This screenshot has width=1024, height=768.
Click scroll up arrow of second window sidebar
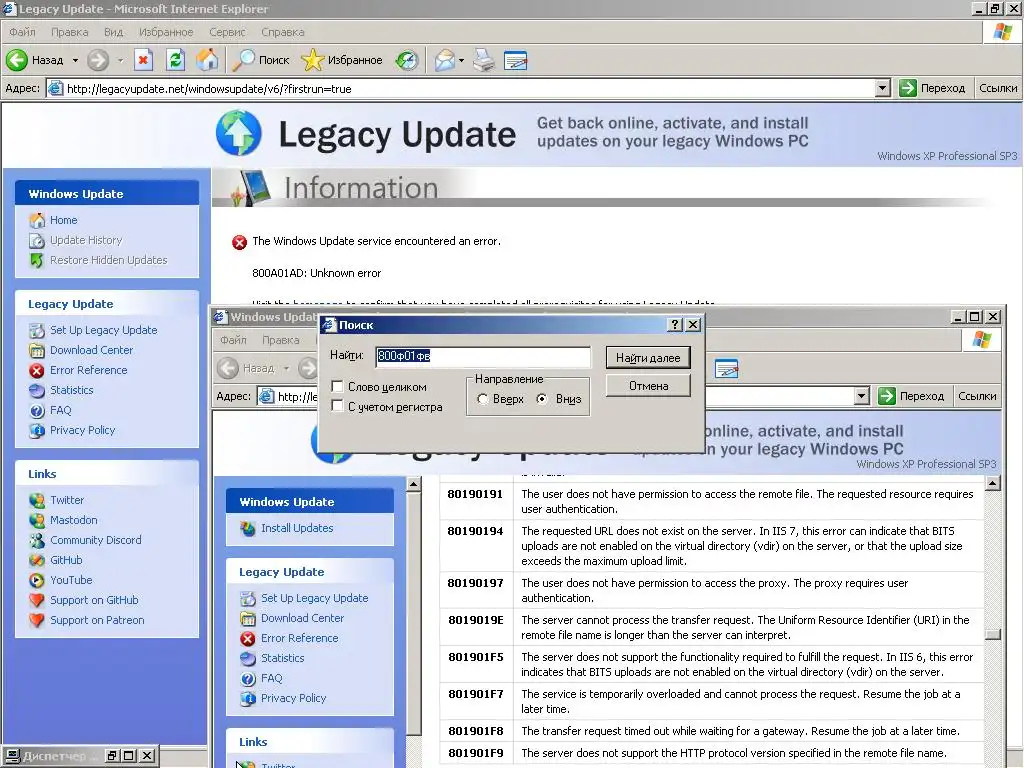tap(413, 485)
